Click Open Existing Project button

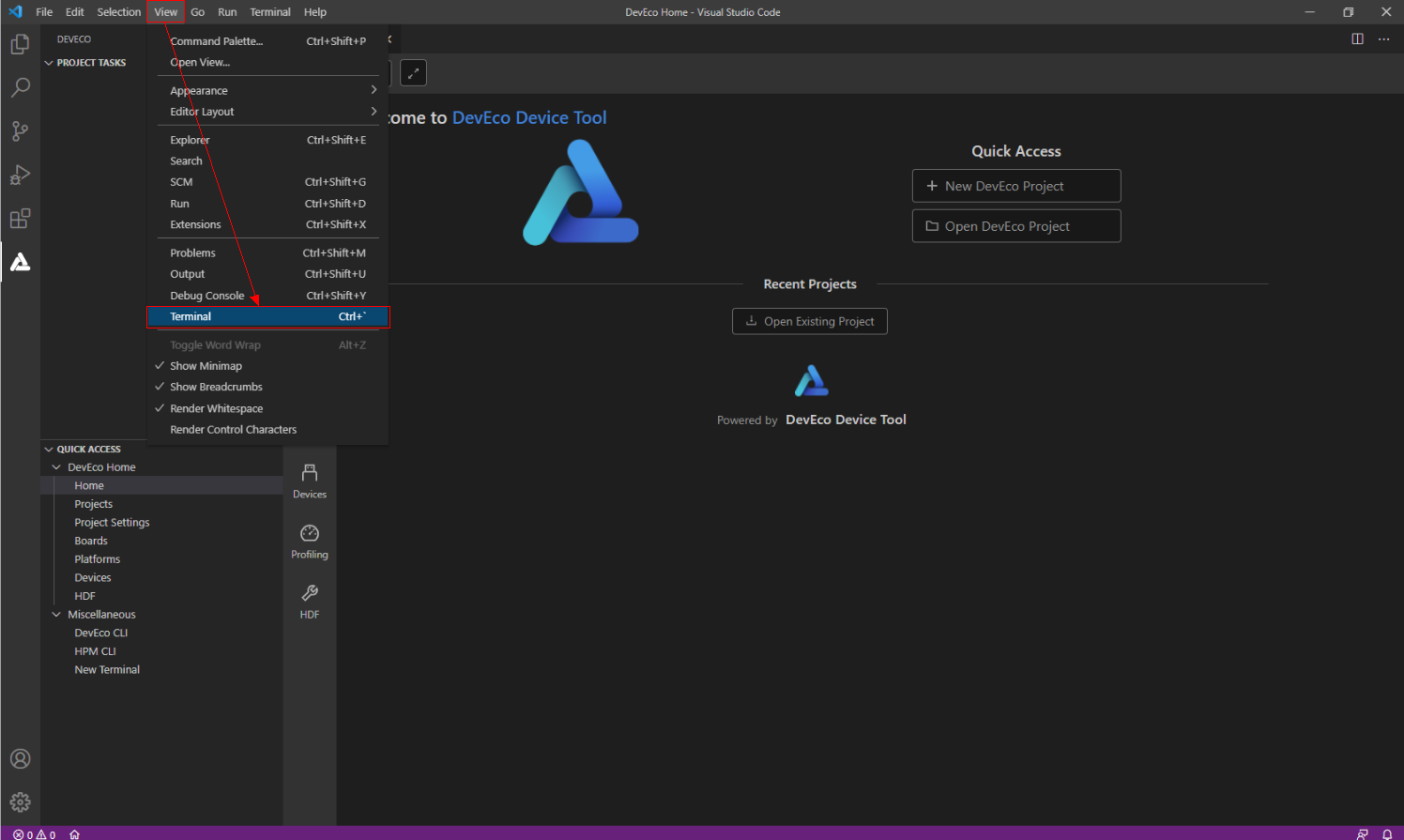point(810,321)
